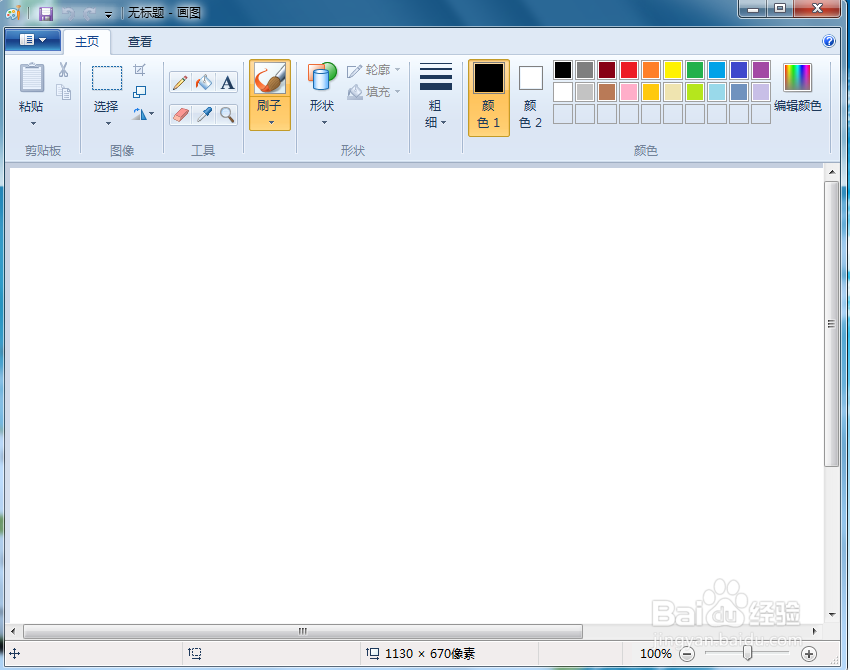Click the horizontal scrollbar right arrow

pyautogui.click(x=814, y=632)
